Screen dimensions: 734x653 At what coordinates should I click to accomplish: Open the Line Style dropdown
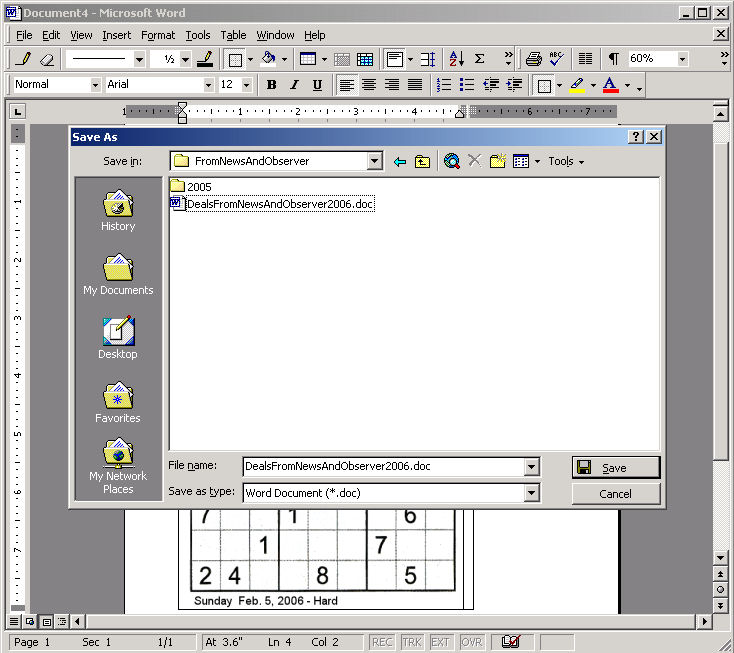pyautogui.click(x=139, y=59)
